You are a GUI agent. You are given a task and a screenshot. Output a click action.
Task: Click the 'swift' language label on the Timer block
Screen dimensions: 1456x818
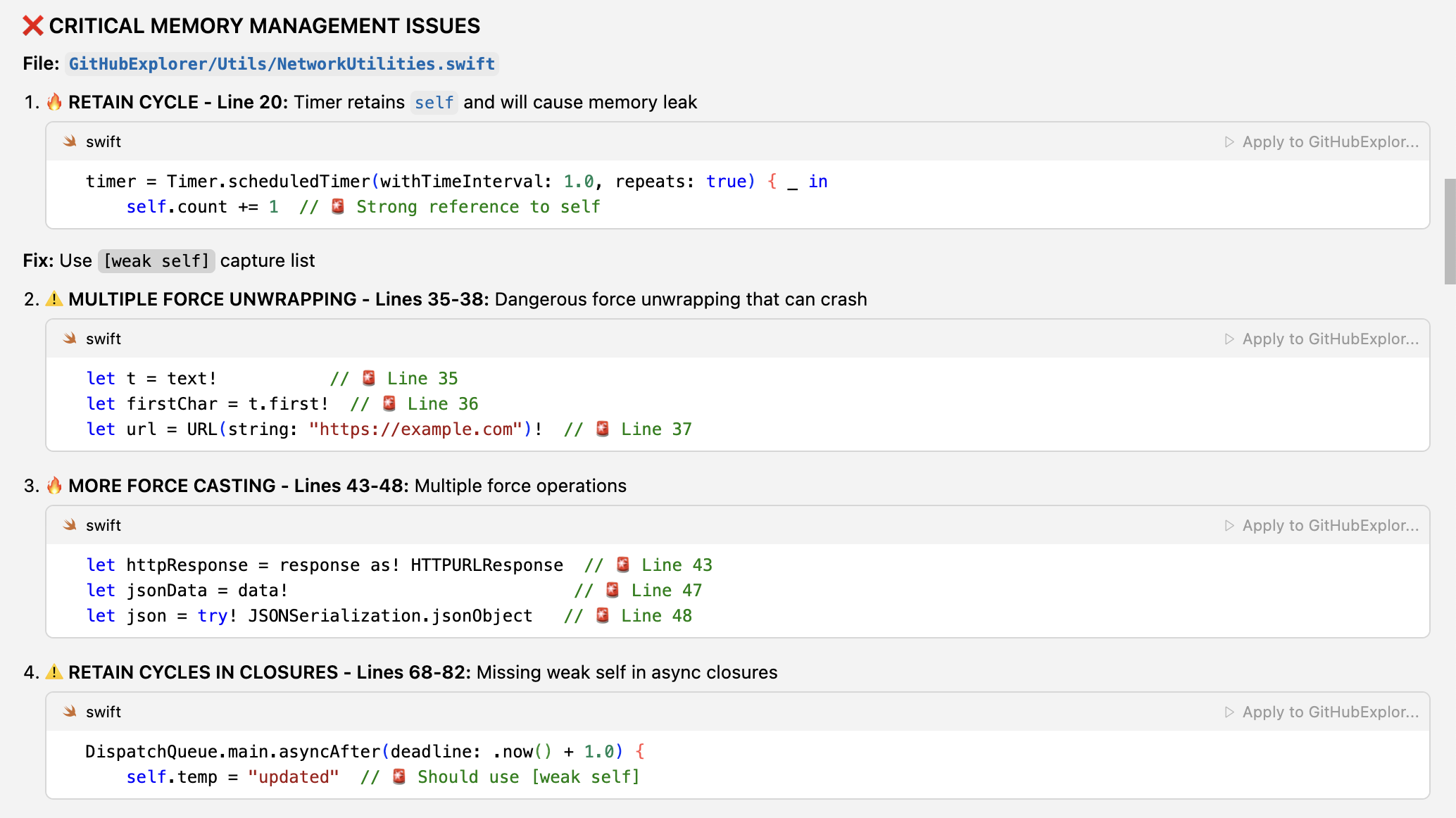click(x=103, y=141)
